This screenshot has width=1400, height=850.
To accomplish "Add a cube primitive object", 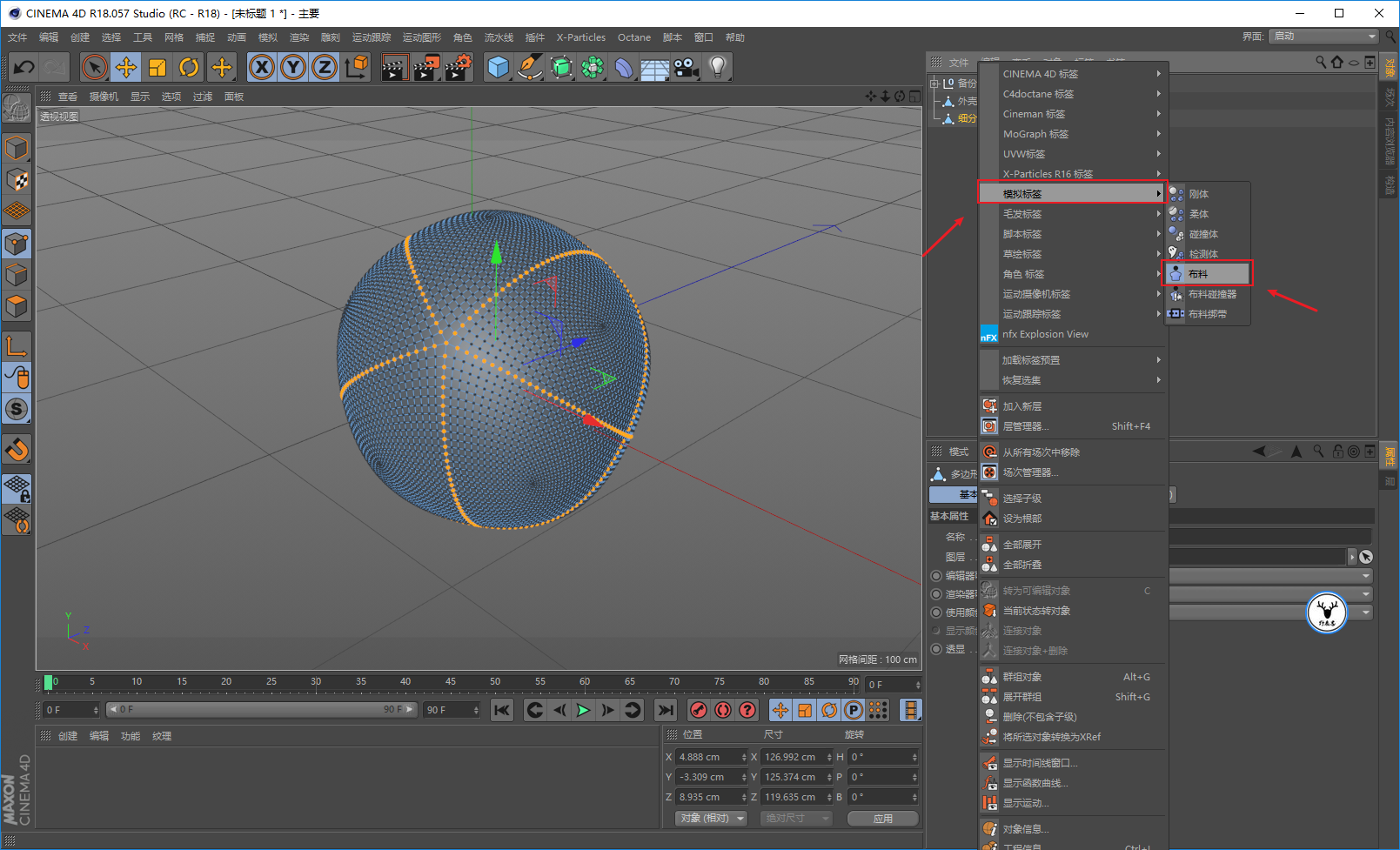I will (x=499, y=67).
